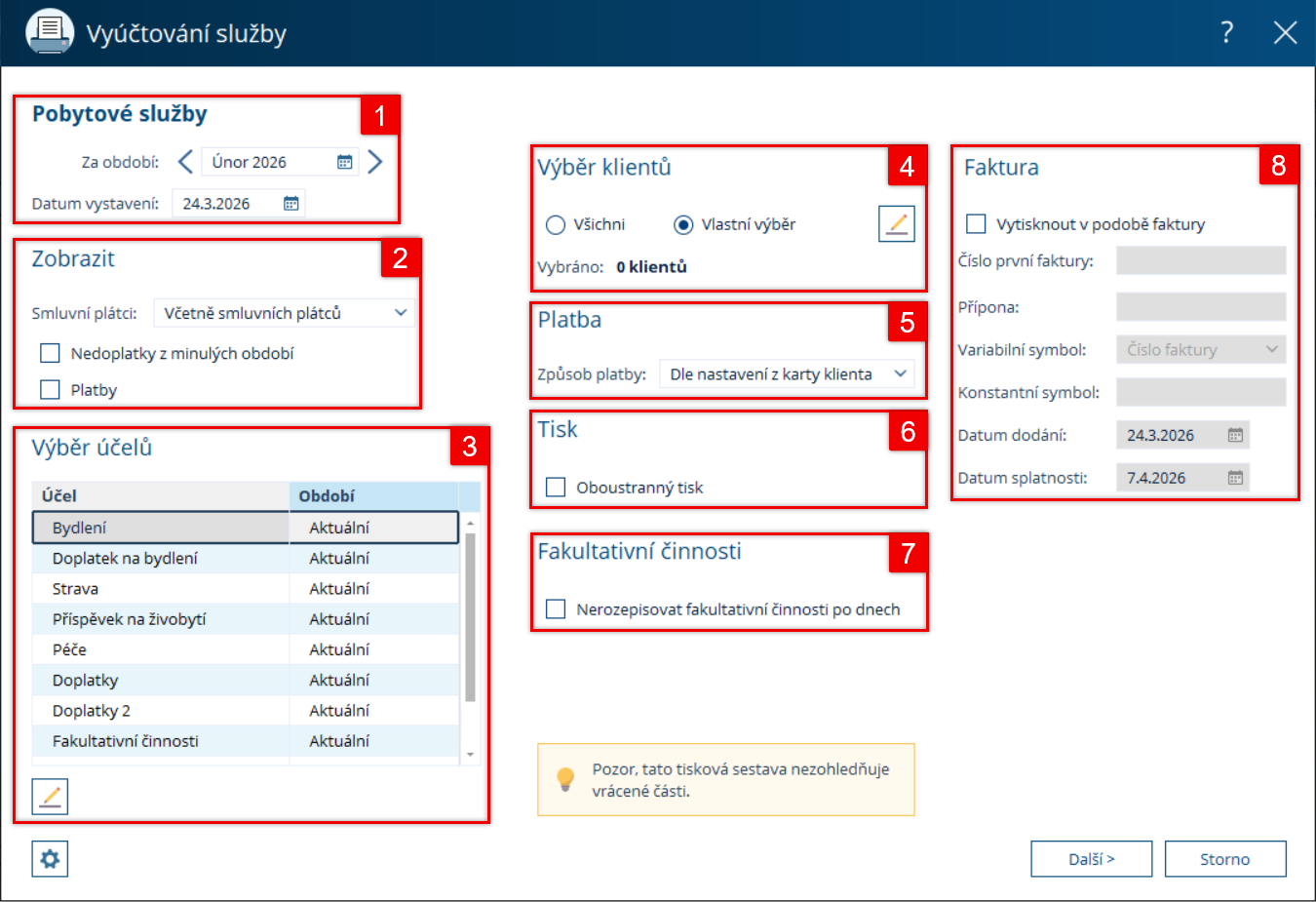Check Vytisknout v podobě faktury
The image size is (1316, 902).
pos(976,223)
